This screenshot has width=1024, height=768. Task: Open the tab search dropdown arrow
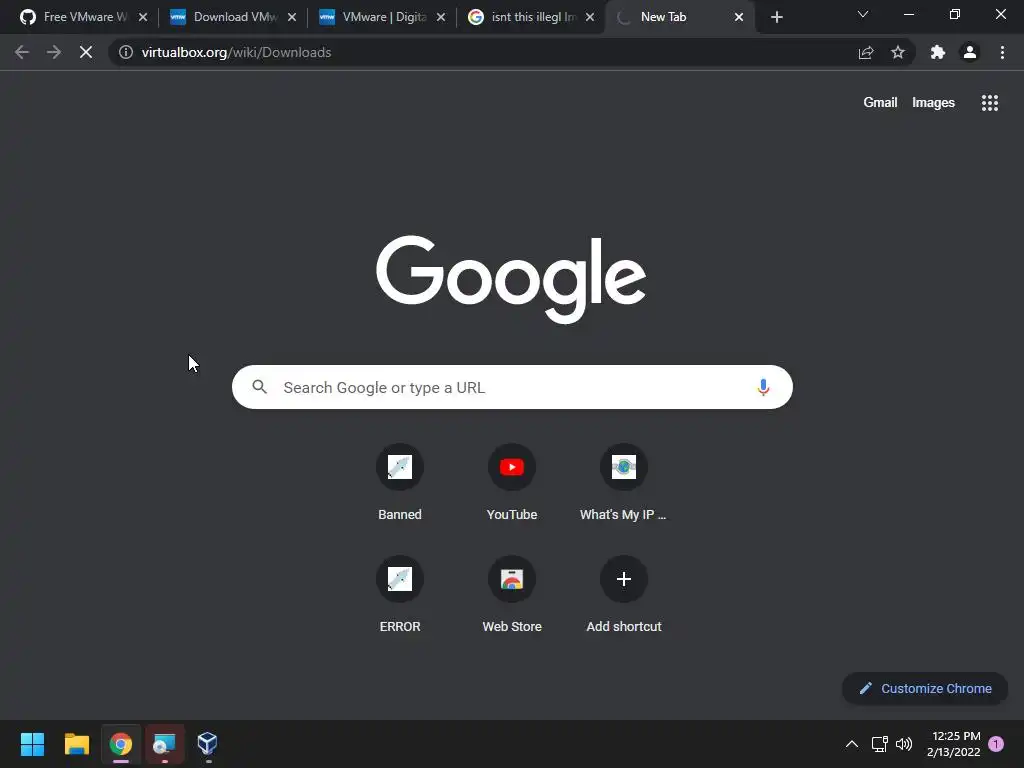click(863, 14)
